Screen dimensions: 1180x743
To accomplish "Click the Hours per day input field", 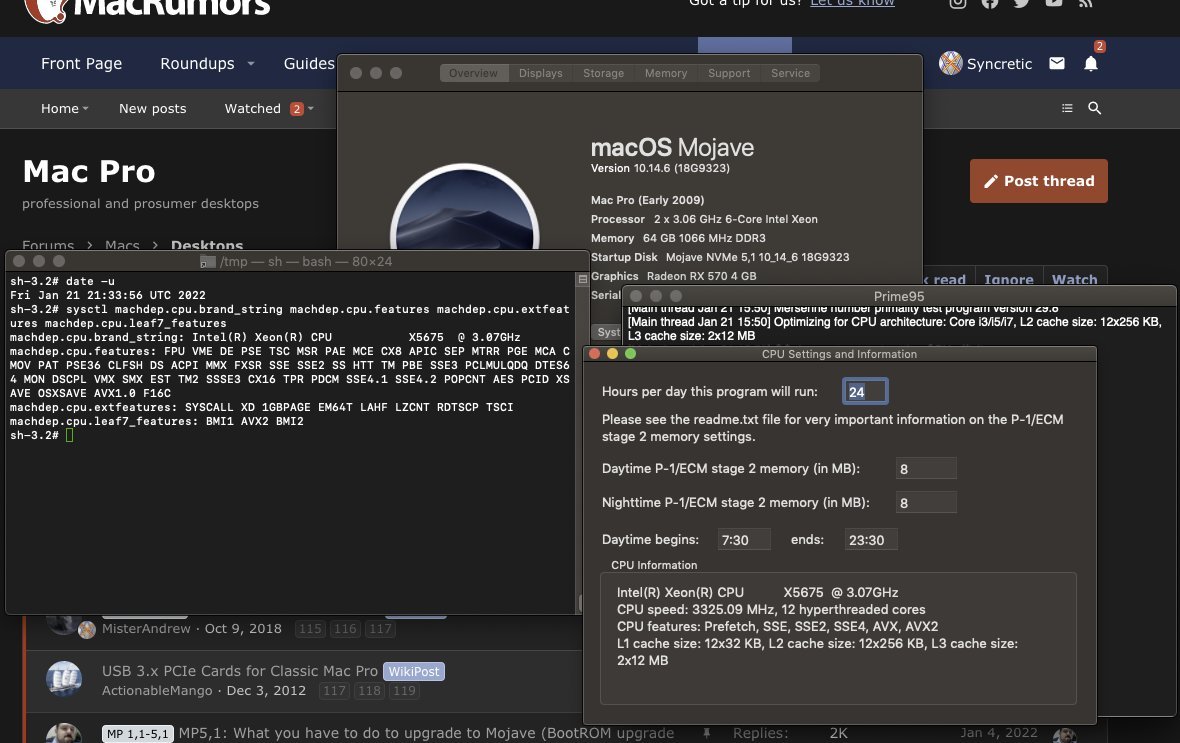I will coord(865,391).
